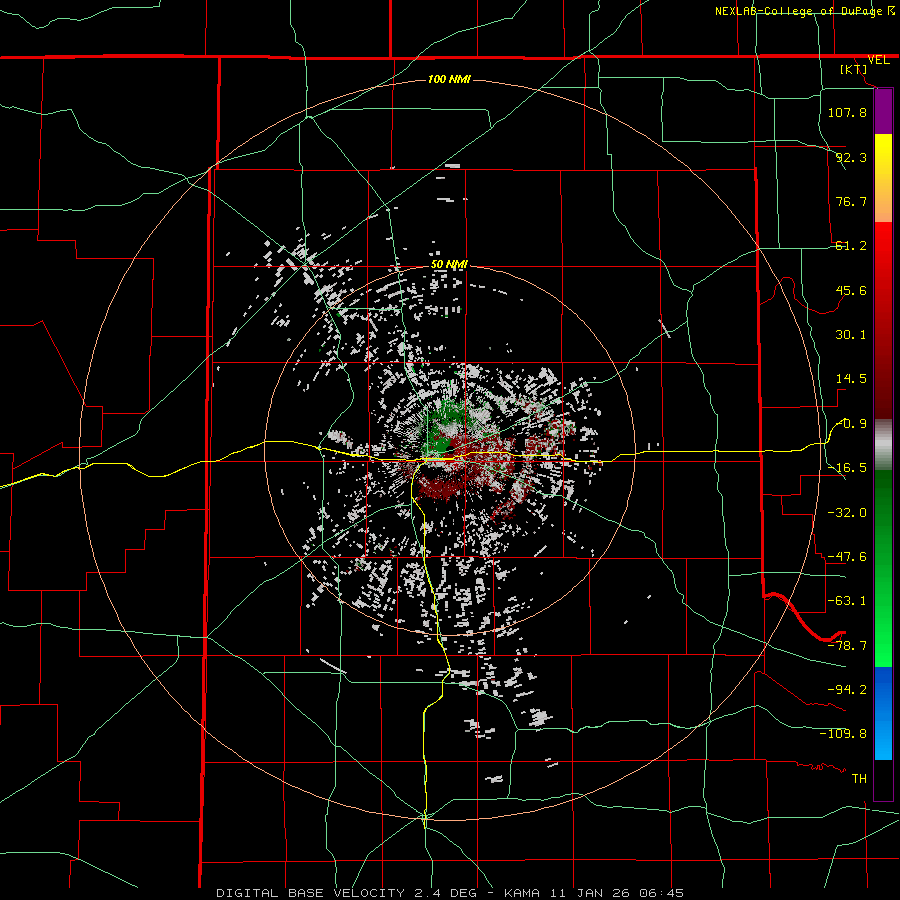Click the -47.6 velocity legend value
900x900 pixels.
pos(847,557)
